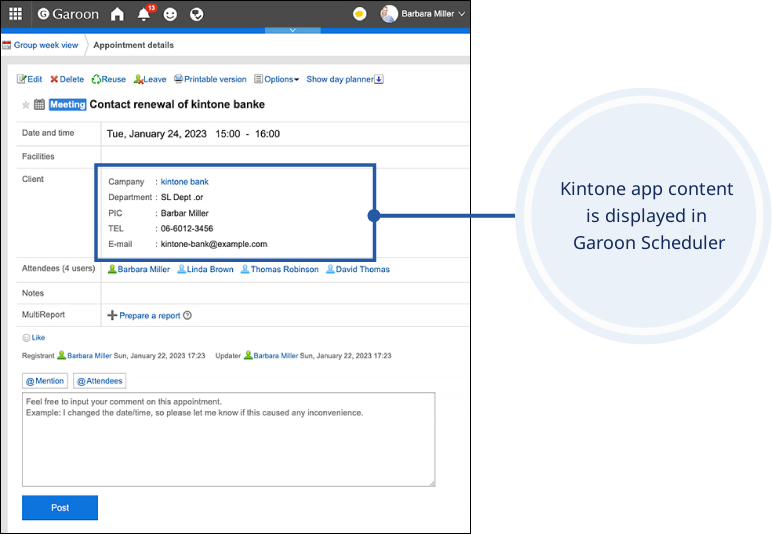This screenshot has width=772, height=534.
Task: Open attendee Linda Brown's profile
Action: pos(210,269)
